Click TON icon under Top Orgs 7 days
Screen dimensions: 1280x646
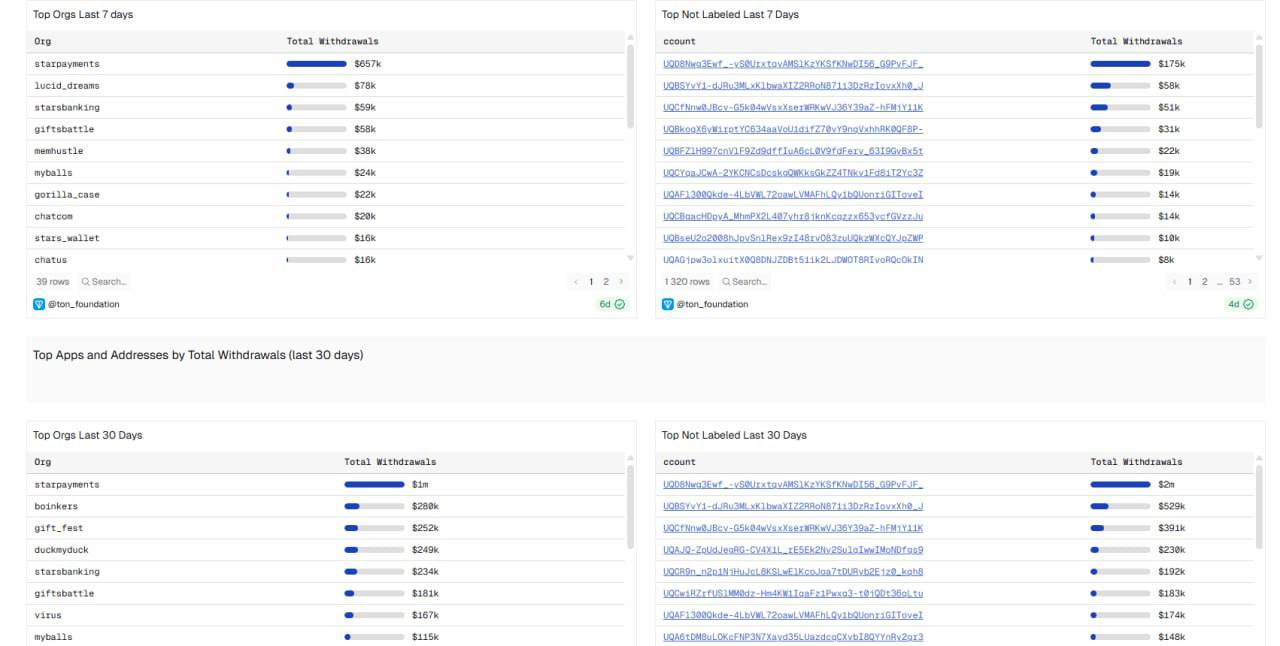click(x=39, y=304)
